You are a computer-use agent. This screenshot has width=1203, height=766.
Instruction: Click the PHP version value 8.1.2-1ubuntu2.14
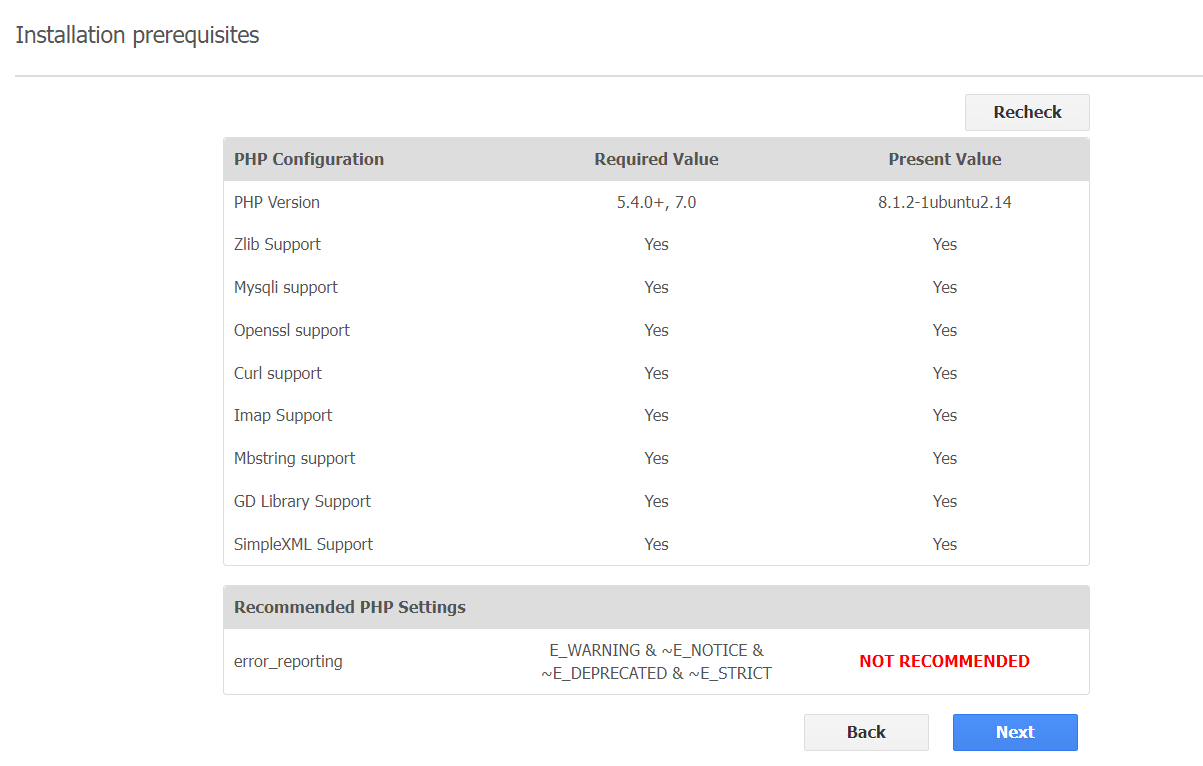tap(944, 202)
